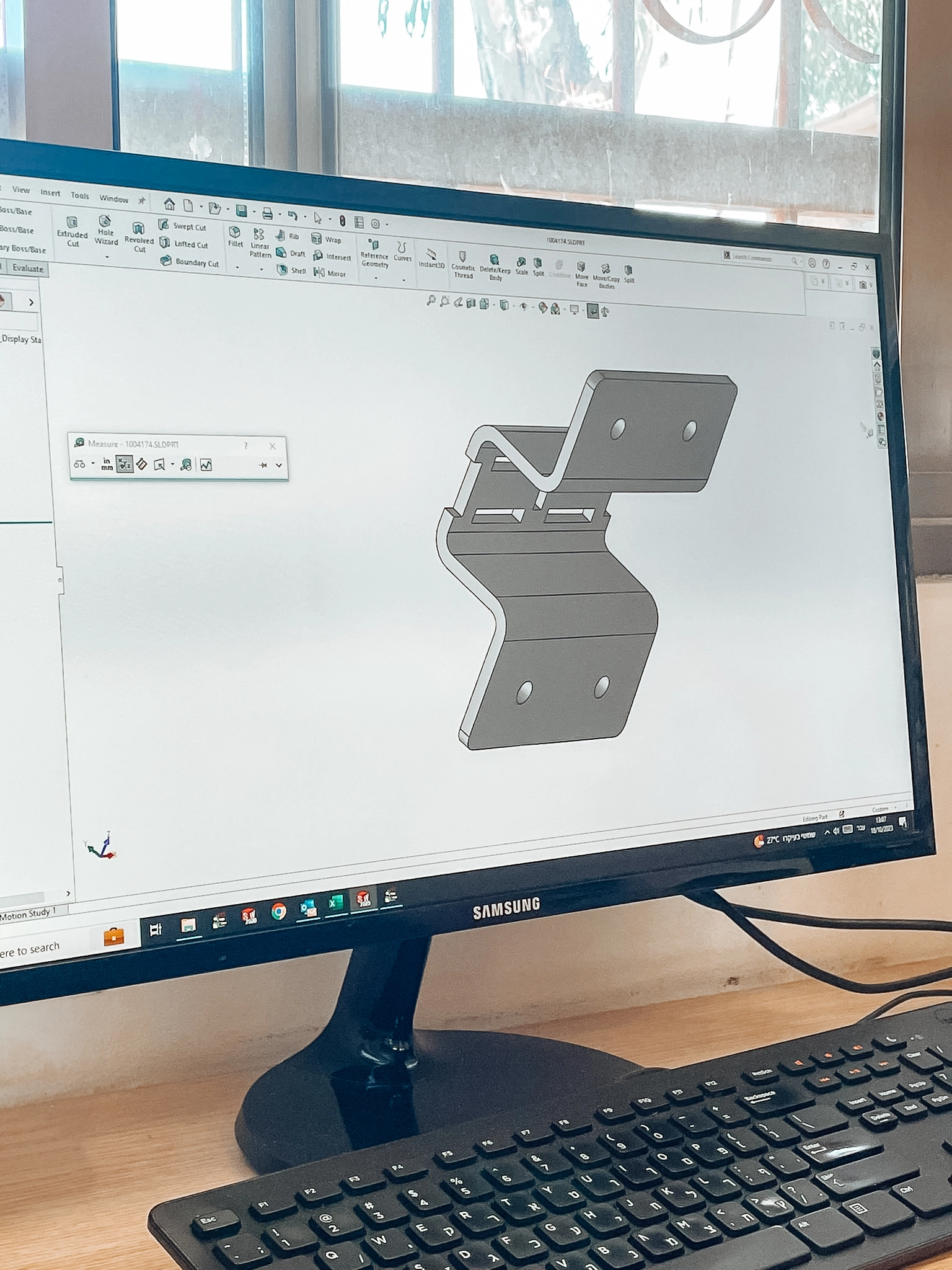Toggle XYZ measurements in Measure dialog

[x=125, y=464]
